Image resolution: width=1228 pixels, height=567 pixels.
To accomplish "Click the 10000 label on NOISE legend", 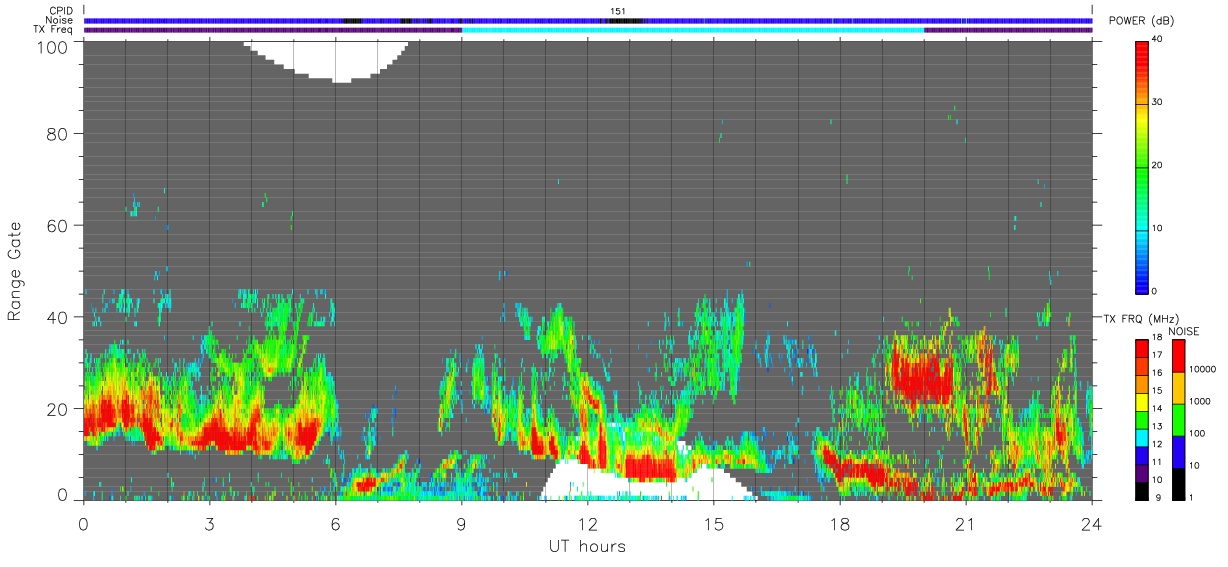I will [1204, 369].
